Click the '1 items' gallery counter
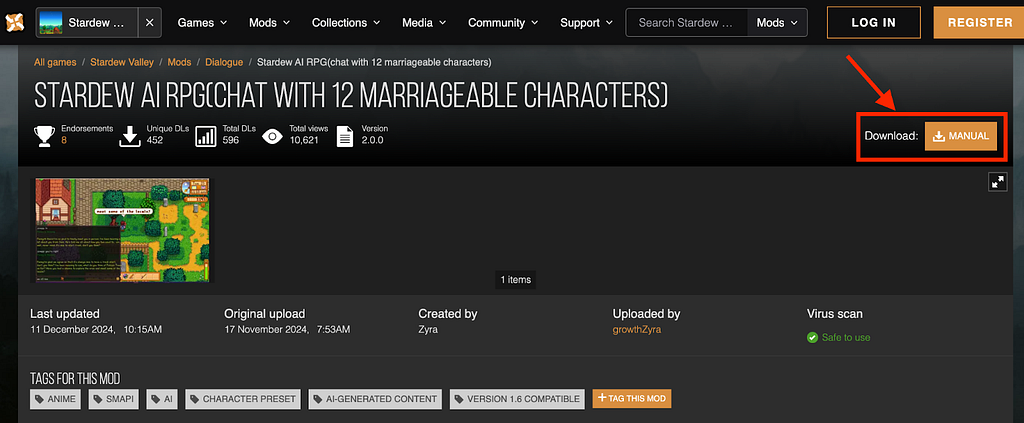This screenshot has width=1024, height=423. pyautogui.click(x=515, y=279)
